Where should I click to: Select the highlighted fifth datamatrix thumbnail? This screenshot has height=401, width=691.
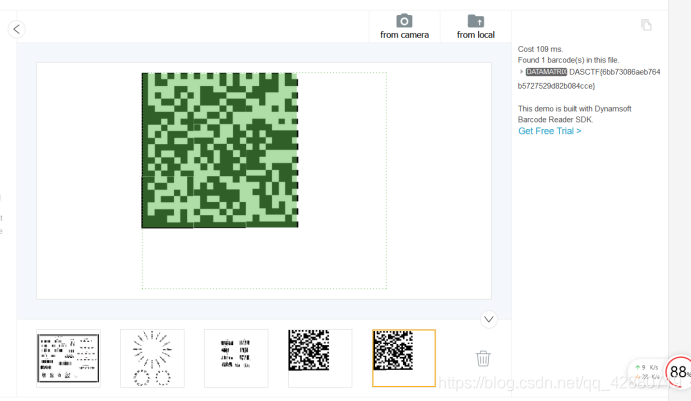(x=404, y=358)
